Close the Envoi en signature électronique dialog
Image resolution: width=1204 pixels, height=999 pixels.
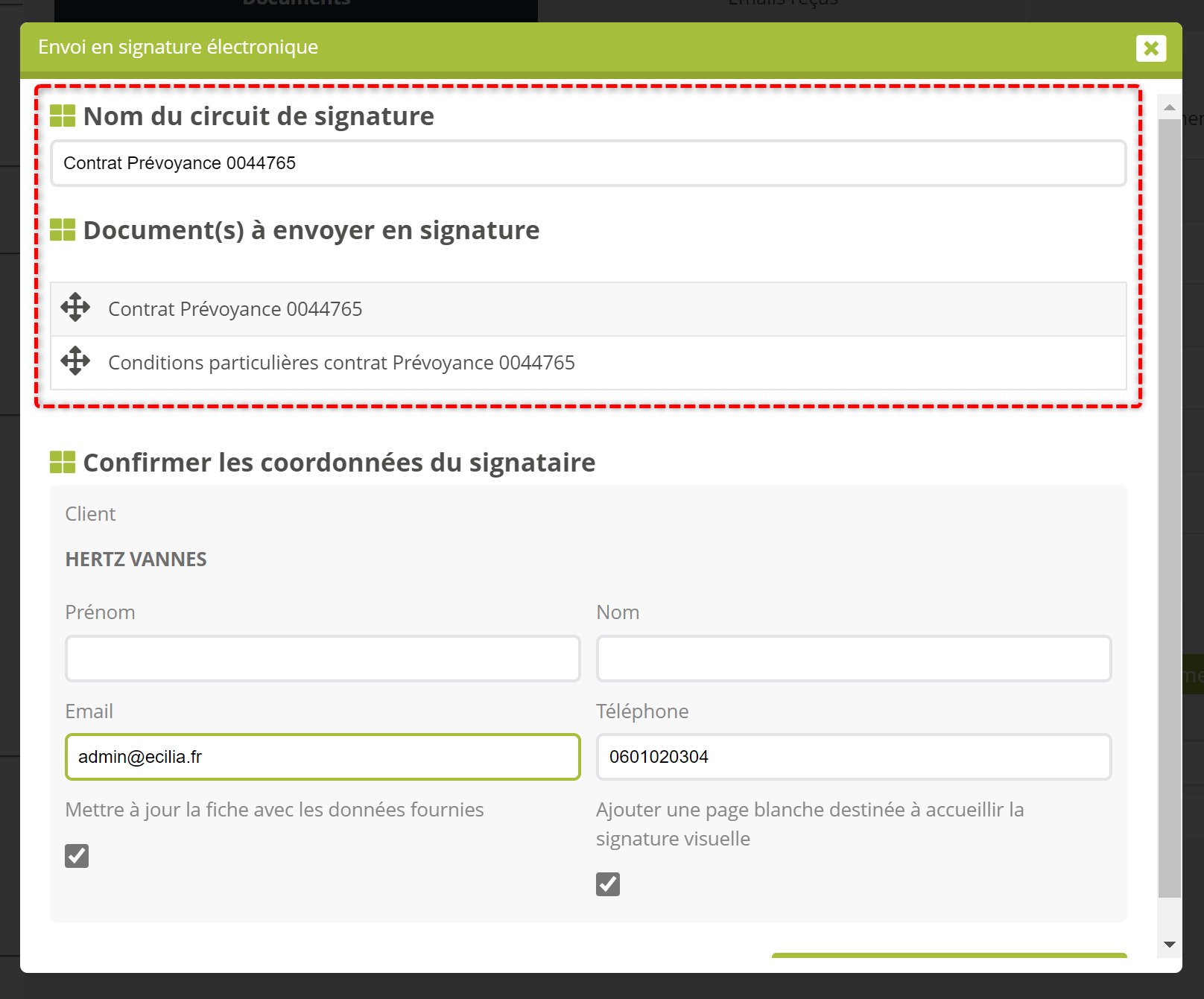tap(1150, 48)
